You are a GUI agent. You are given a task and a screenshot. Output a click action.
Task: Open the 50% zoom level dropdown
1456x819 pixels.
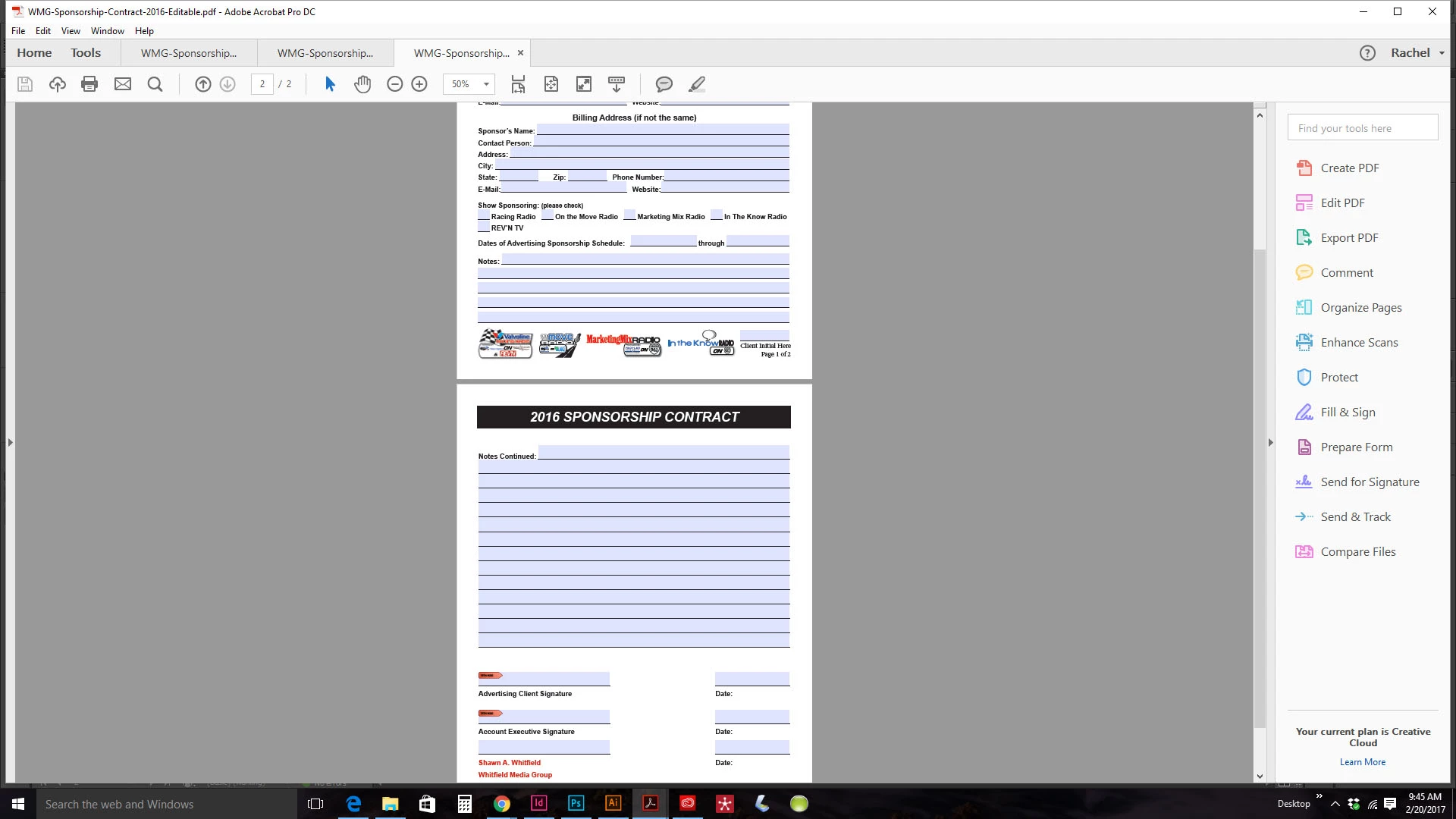tap(486, 84)
